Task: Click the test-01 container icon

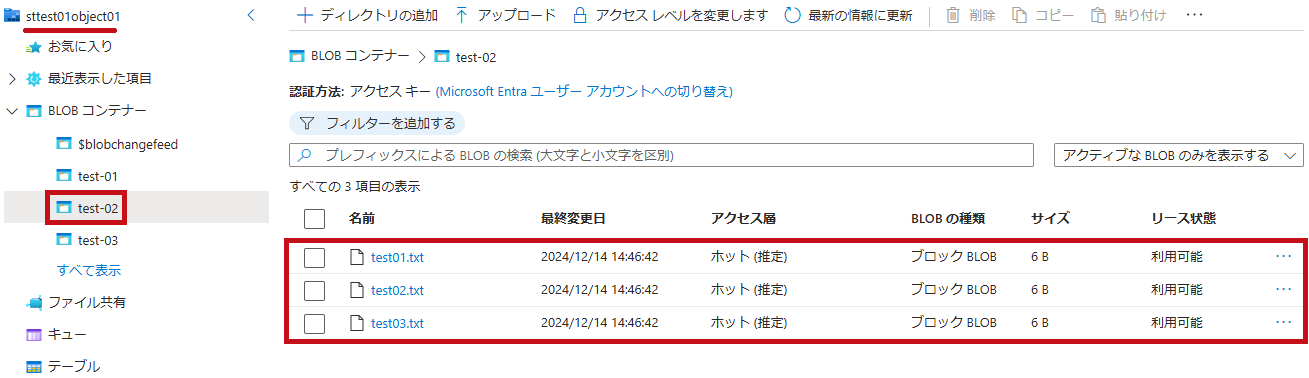Action: tap(65, 176)
